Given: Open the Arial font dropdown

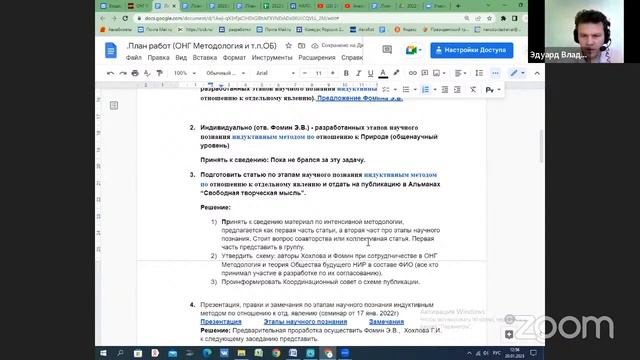Looking at the screenshot, I should tap(275, 73).
